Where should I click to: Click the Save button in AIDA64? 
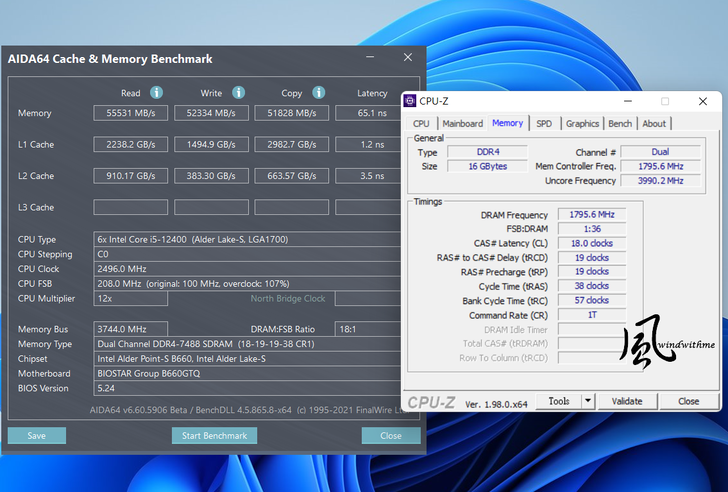click(36, 435)
